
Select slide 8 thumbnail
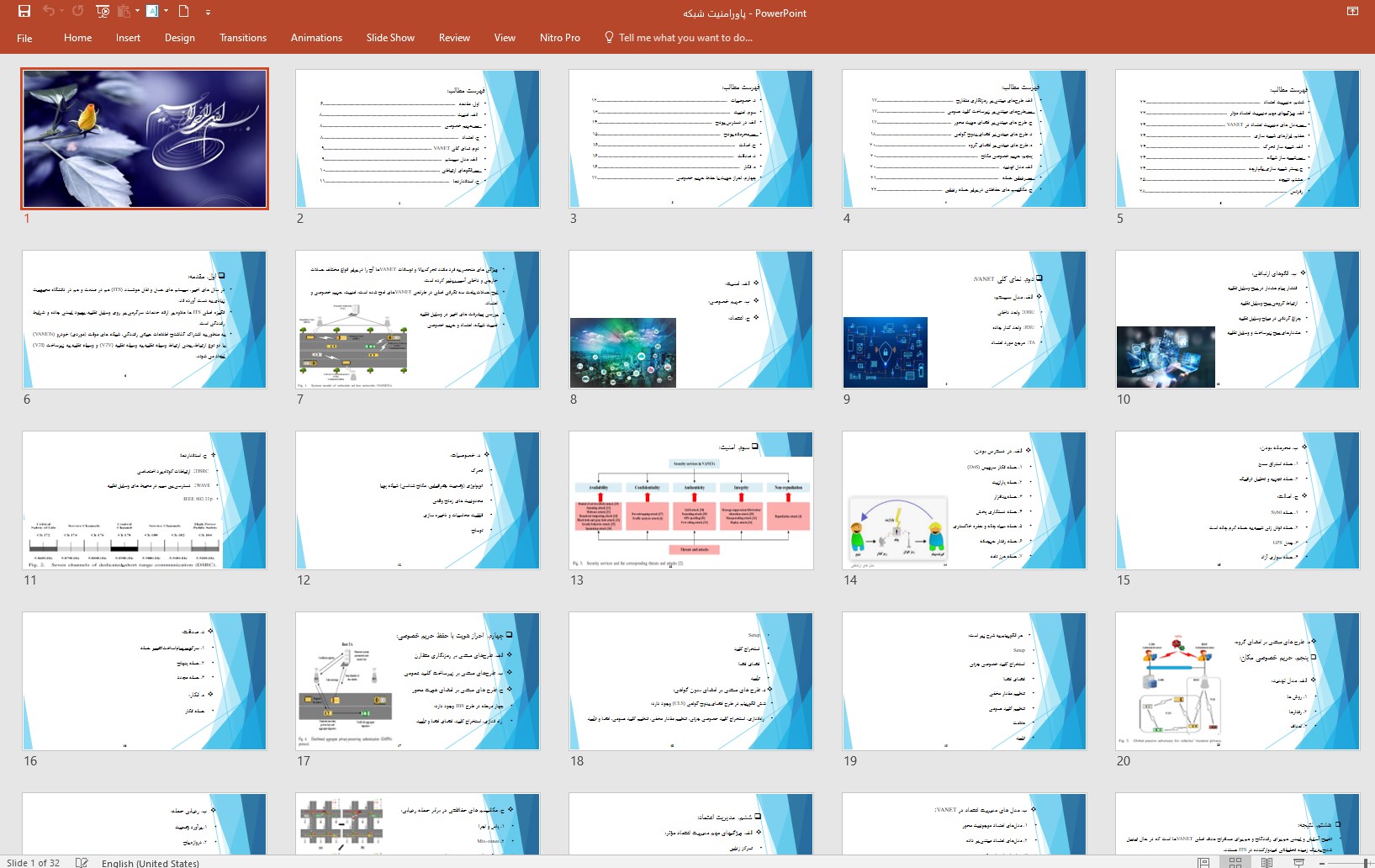(690, 320)
